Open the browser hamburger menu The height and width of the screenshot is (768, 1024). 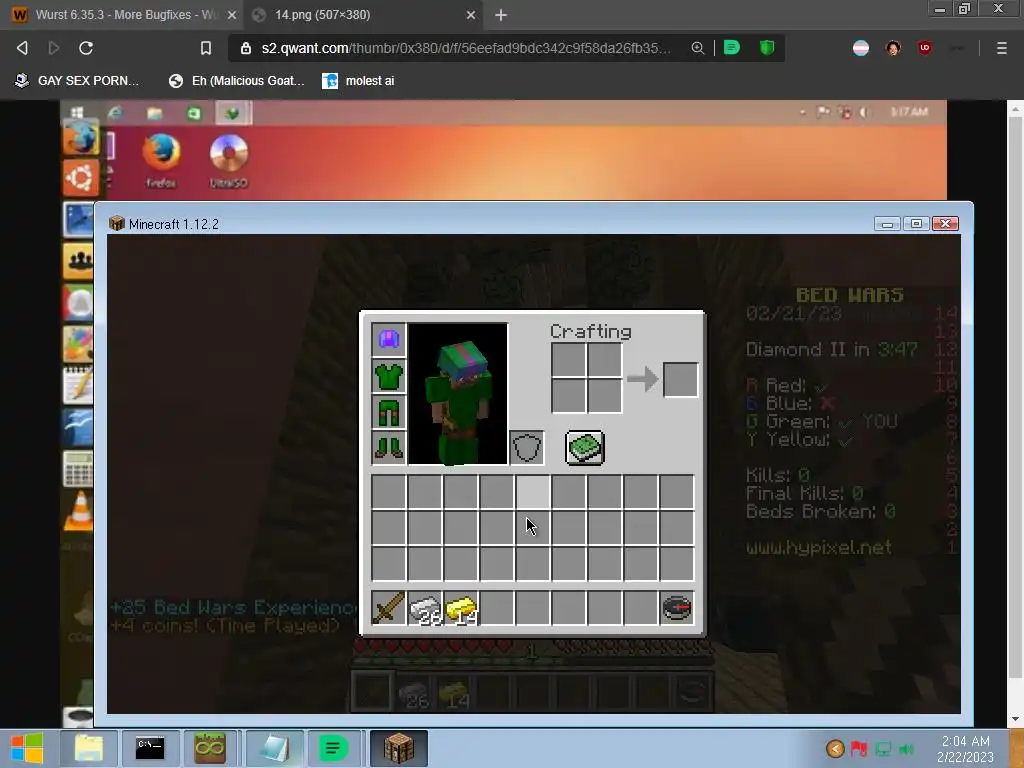(x=1001, y=48)
